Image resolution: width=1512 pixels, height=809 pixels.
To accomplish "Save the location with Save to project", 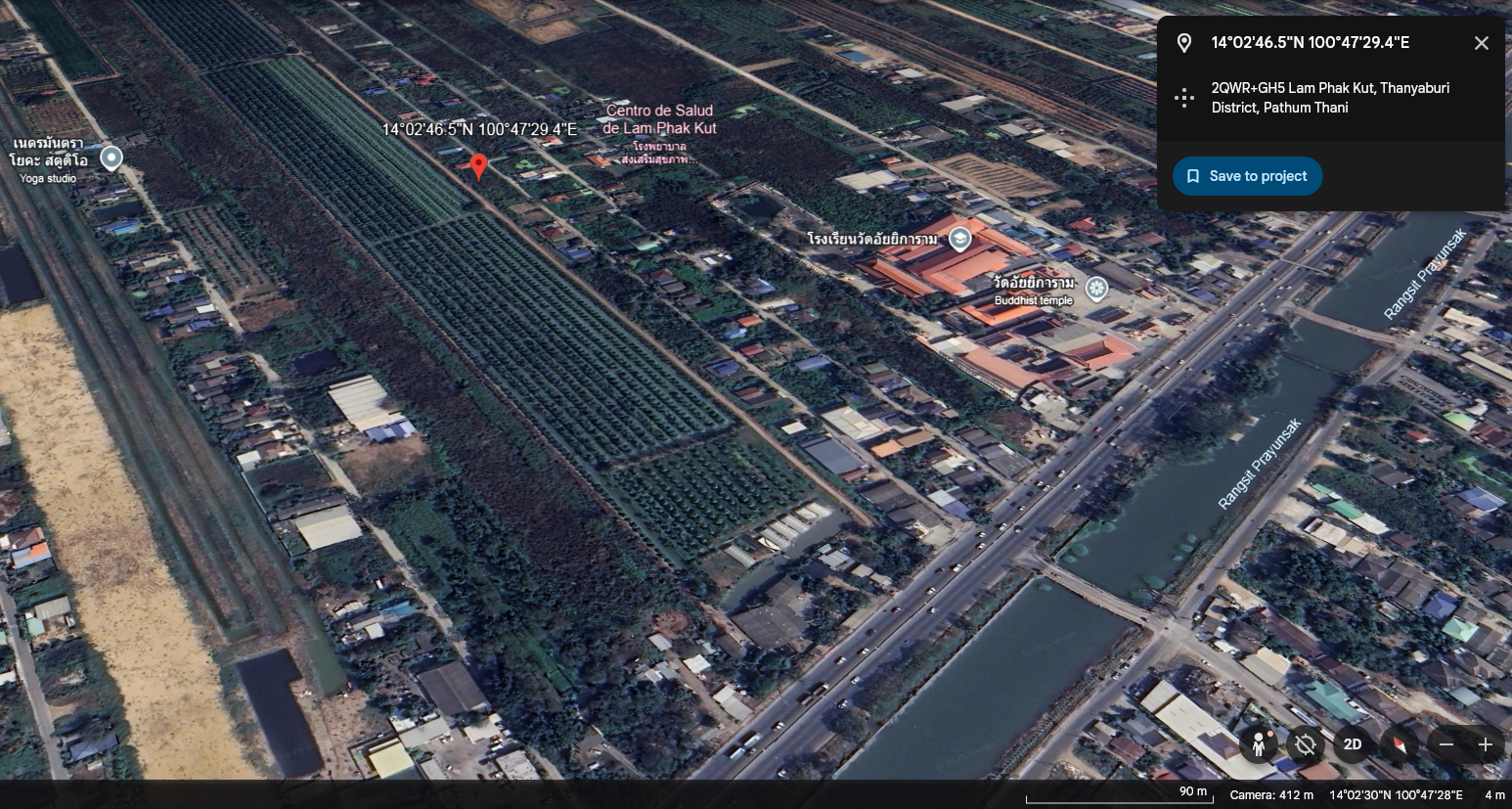I will click(x=1247, y=176).
